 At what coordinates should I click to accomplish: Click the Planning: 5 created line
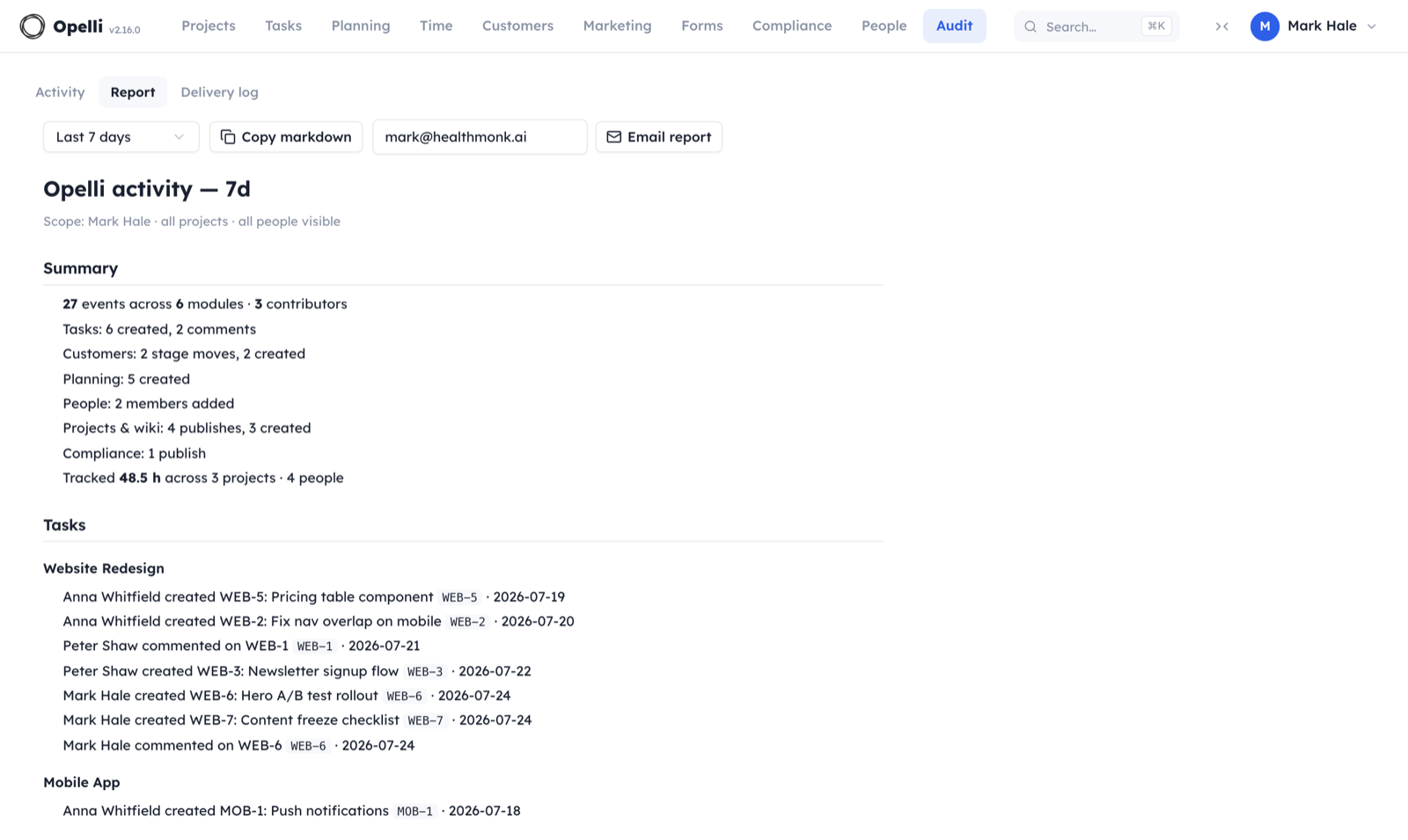tap(127, 380)
